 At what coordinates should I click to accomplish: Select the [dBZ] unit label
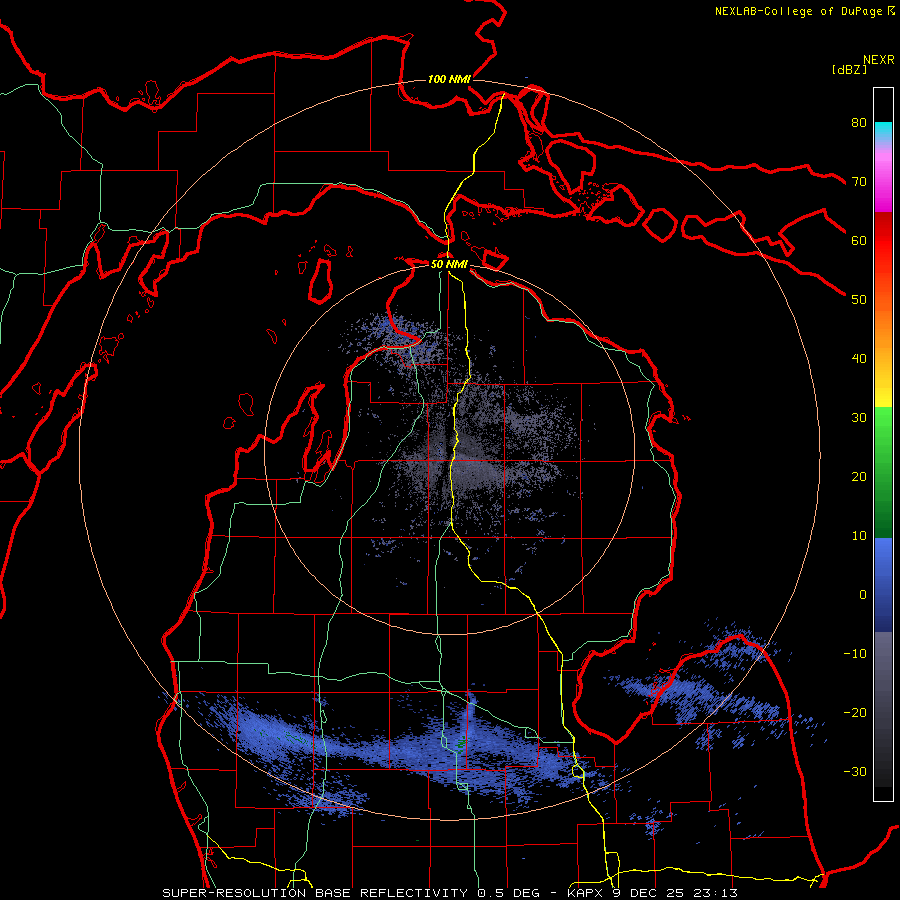pyautogui.click(x=849, y=70)
